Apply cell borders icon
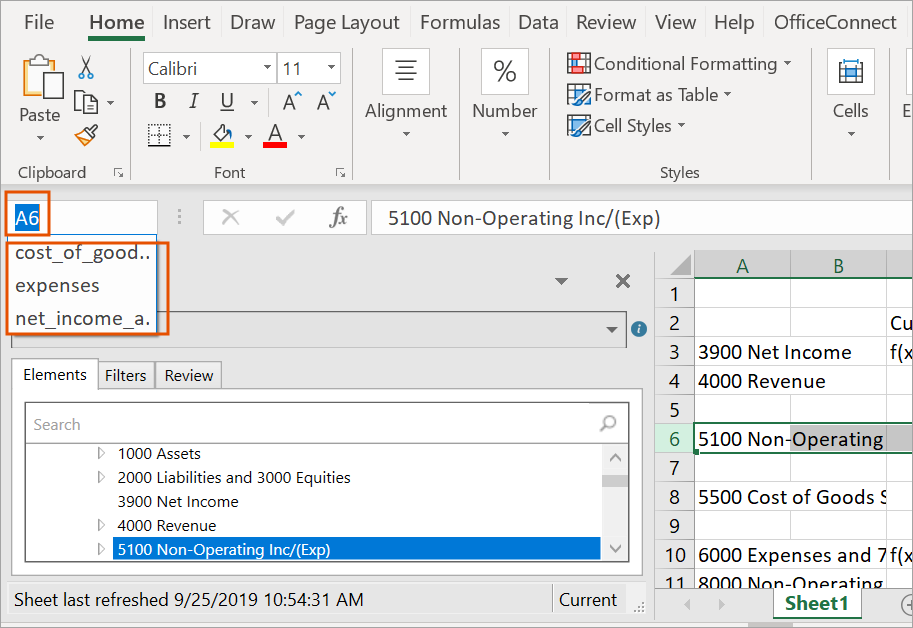913x628 pixels. [x=159, y=136]
